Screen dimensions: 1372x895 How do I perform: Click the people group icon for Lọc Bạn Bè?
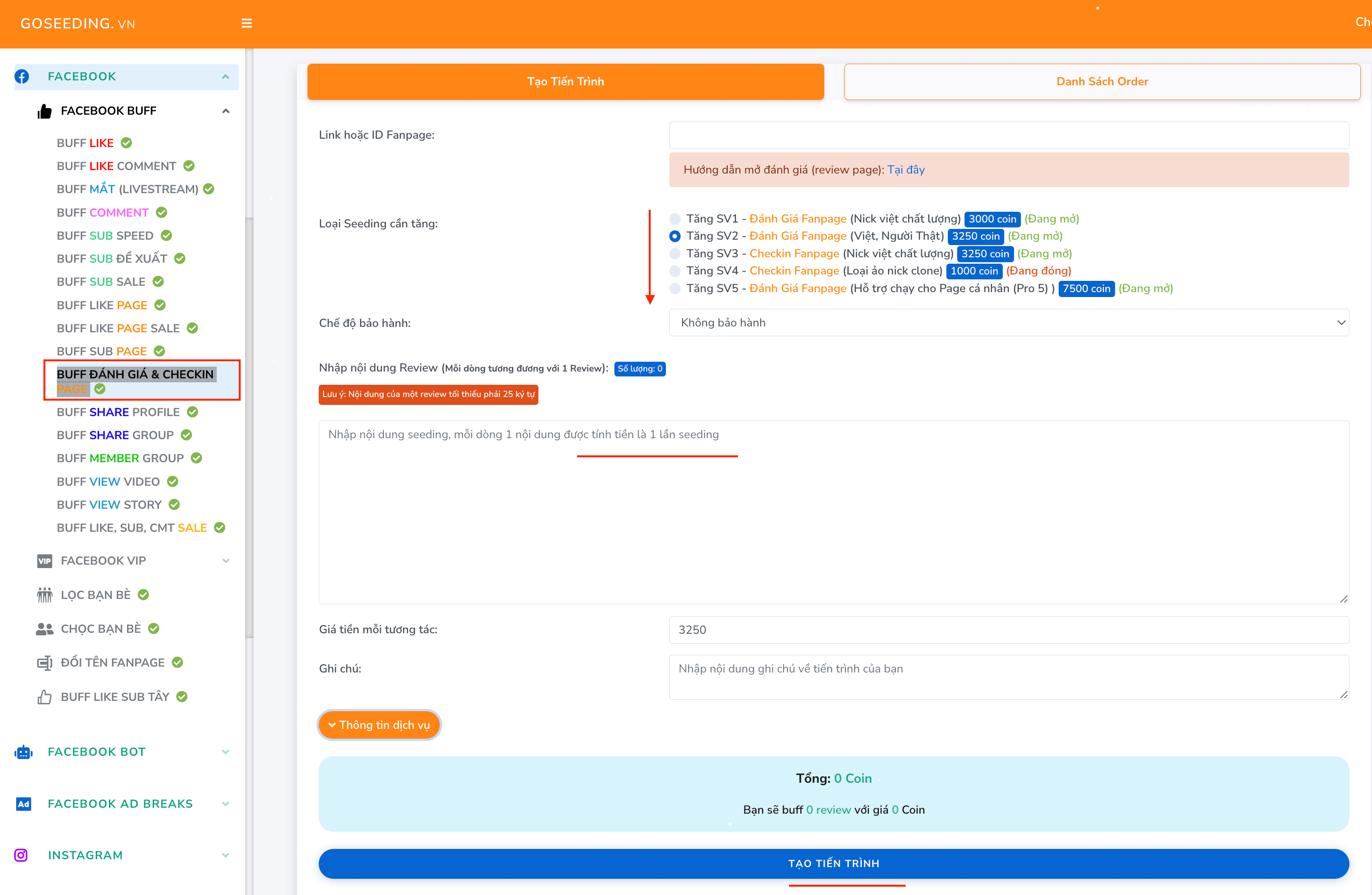click(x=45, y=595)
